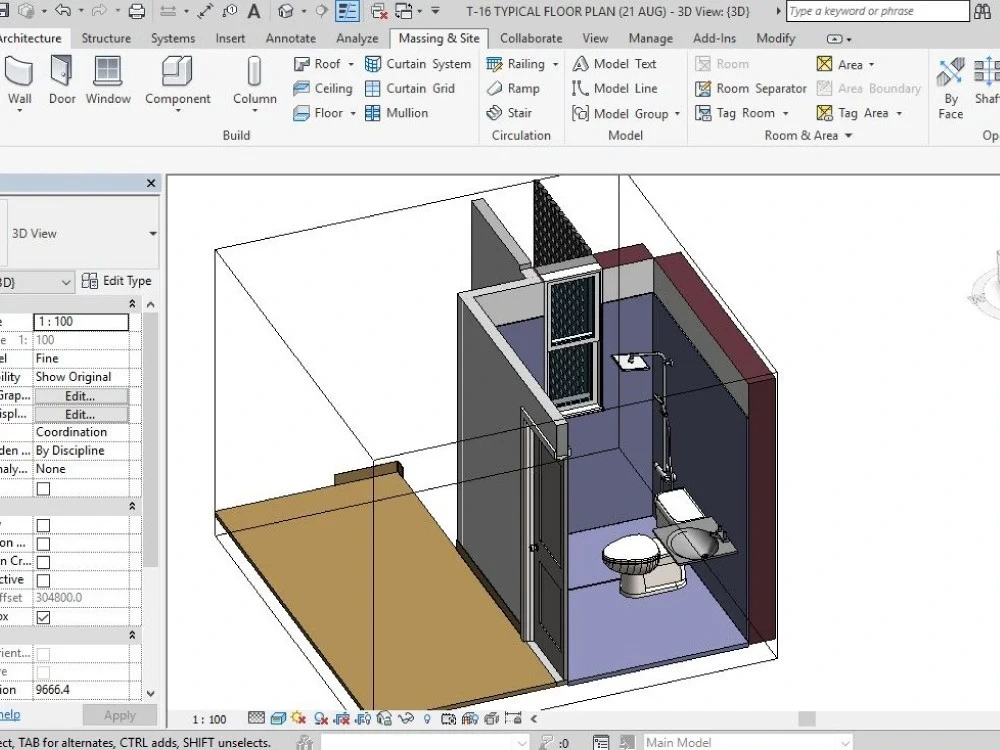Open the {3D} view instance dropdown
Image resolution: width=1000 pixels, height=750 pixels.
pyautogui.click(x=66, y=282)
